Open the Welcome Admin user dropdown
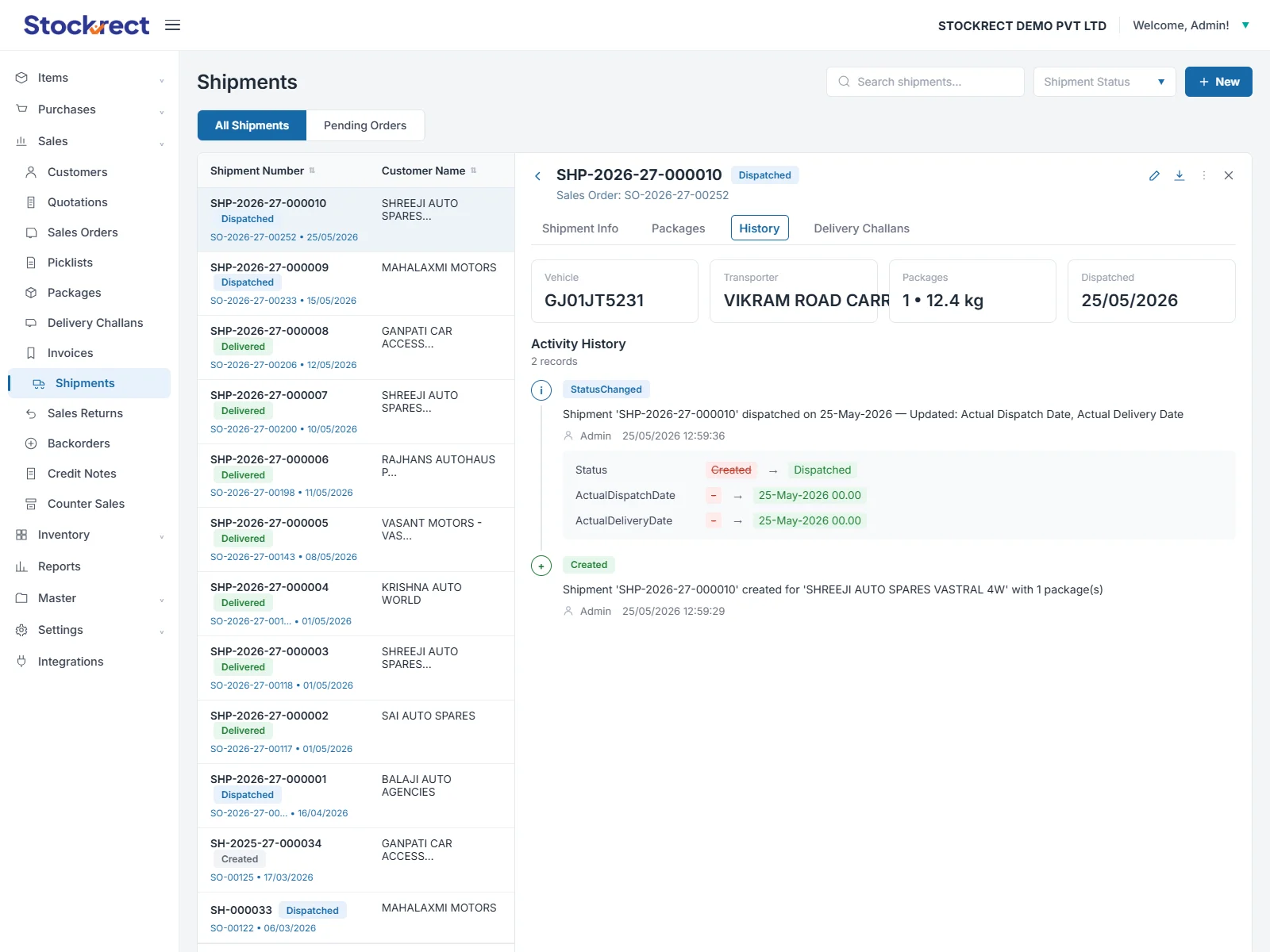This screenshot has width=1270, height=952. pos(1191,25)
